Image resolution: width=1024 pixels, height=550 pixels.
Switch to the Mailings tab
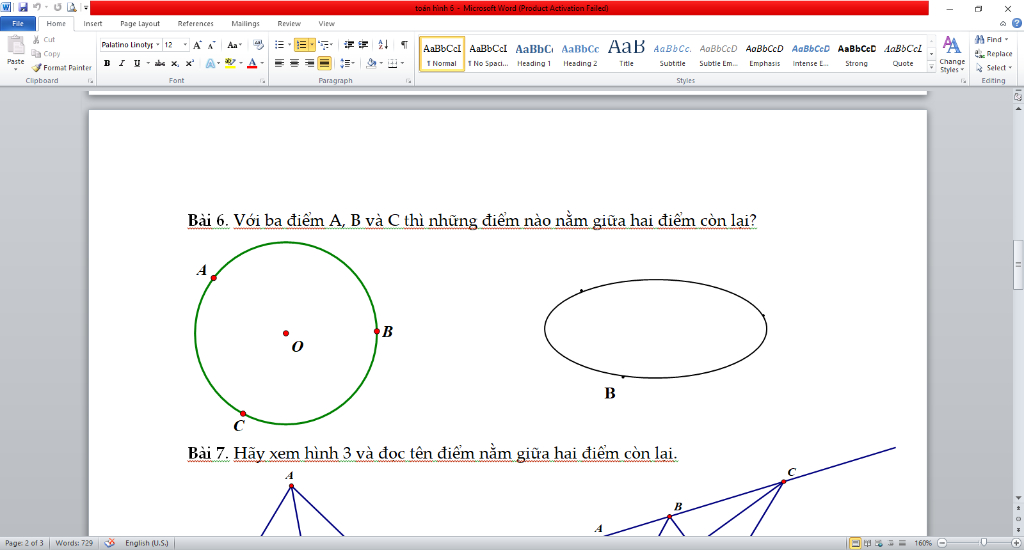coord(245,24)
